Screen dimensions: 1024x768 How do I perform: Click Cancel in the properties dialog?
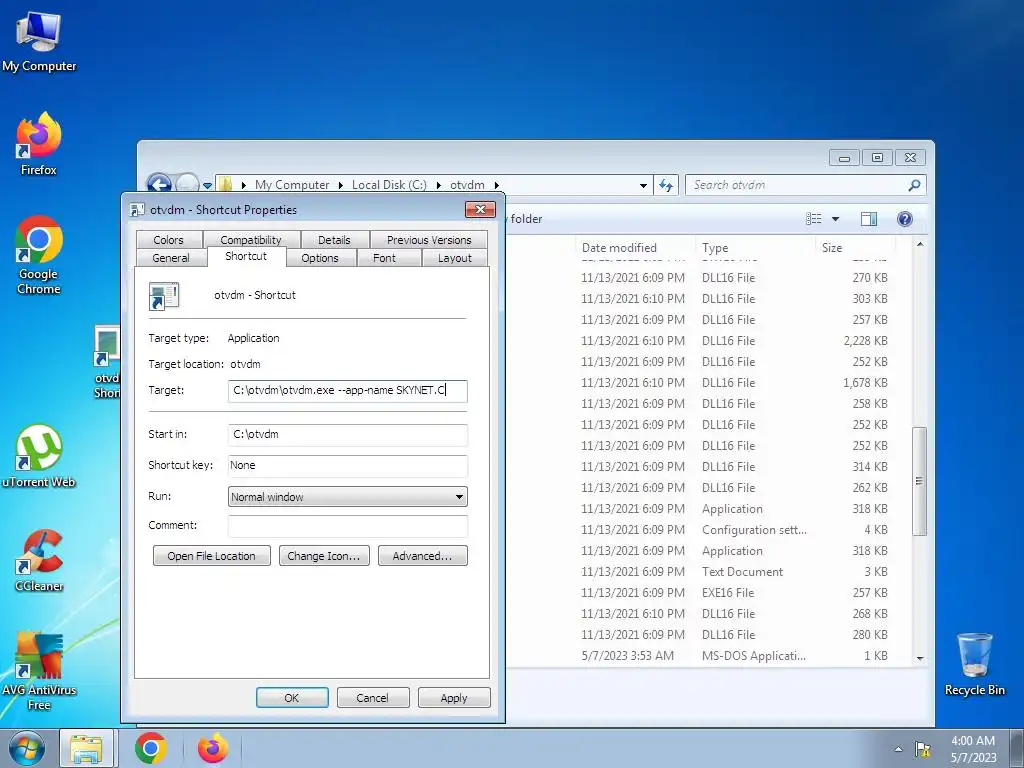point(373,697)
